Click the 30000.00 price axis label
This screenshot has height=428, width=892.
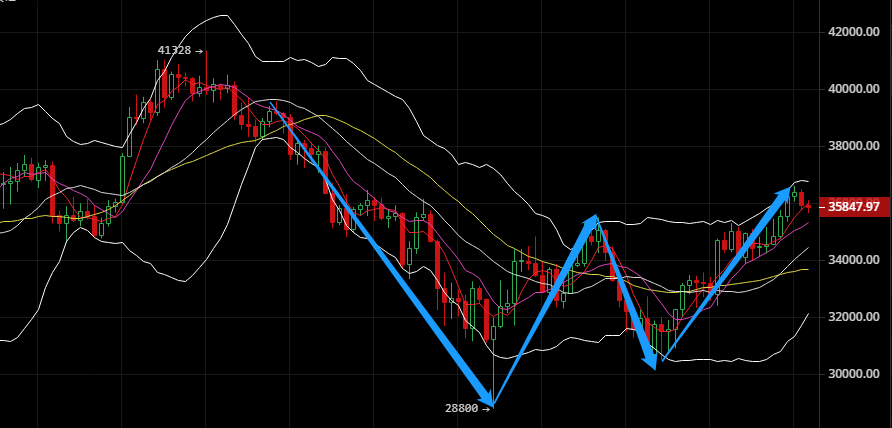pos(853,374)
